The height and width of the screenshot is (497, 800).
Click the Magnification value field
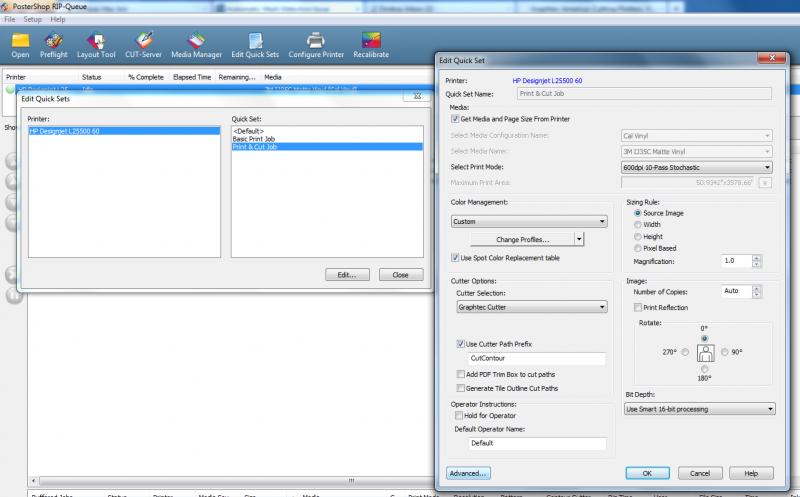coord(737,261)
